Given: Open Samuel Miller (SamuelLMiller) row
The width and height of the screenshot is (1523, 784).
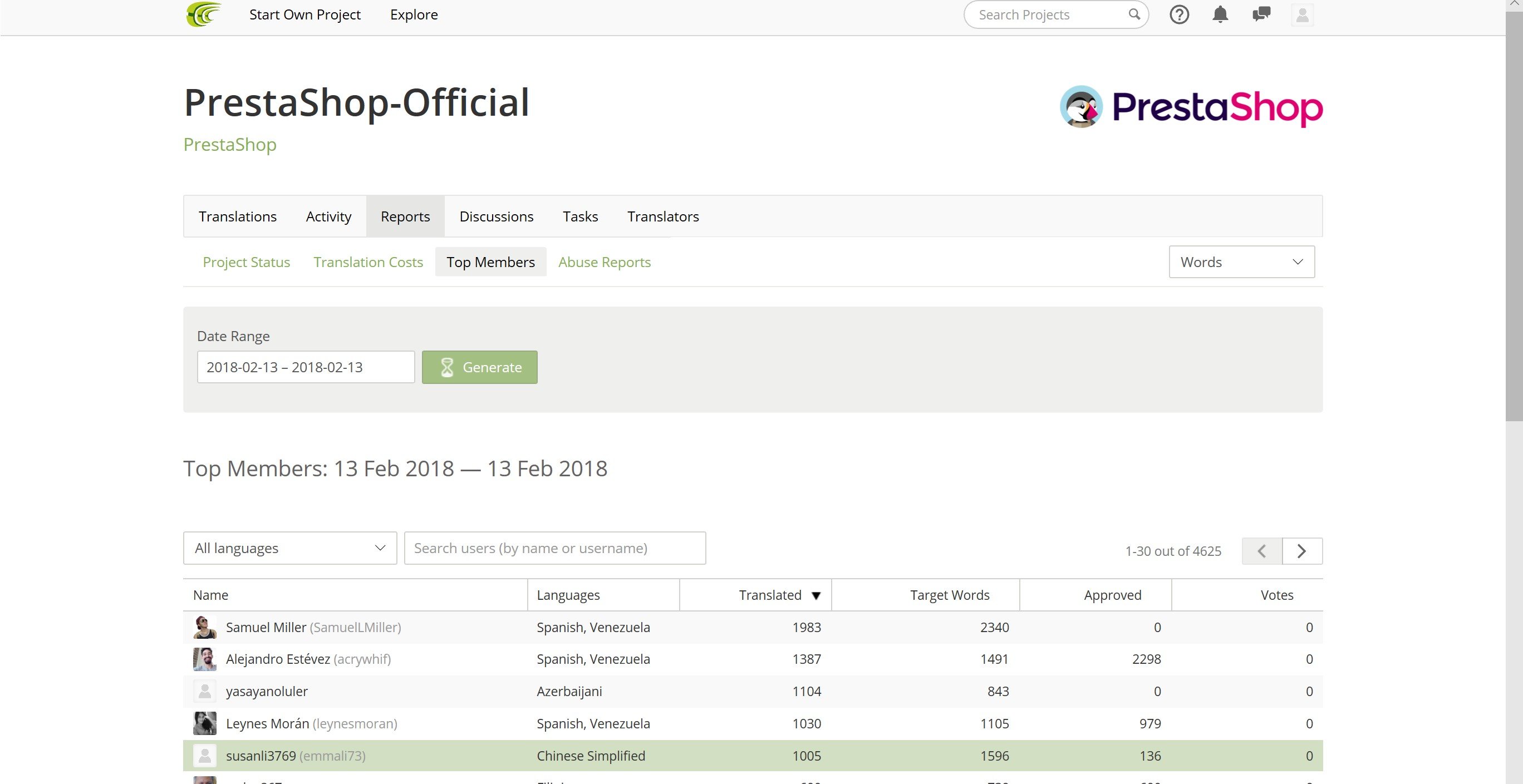Looking at the screenshot, I should [753, 627].
